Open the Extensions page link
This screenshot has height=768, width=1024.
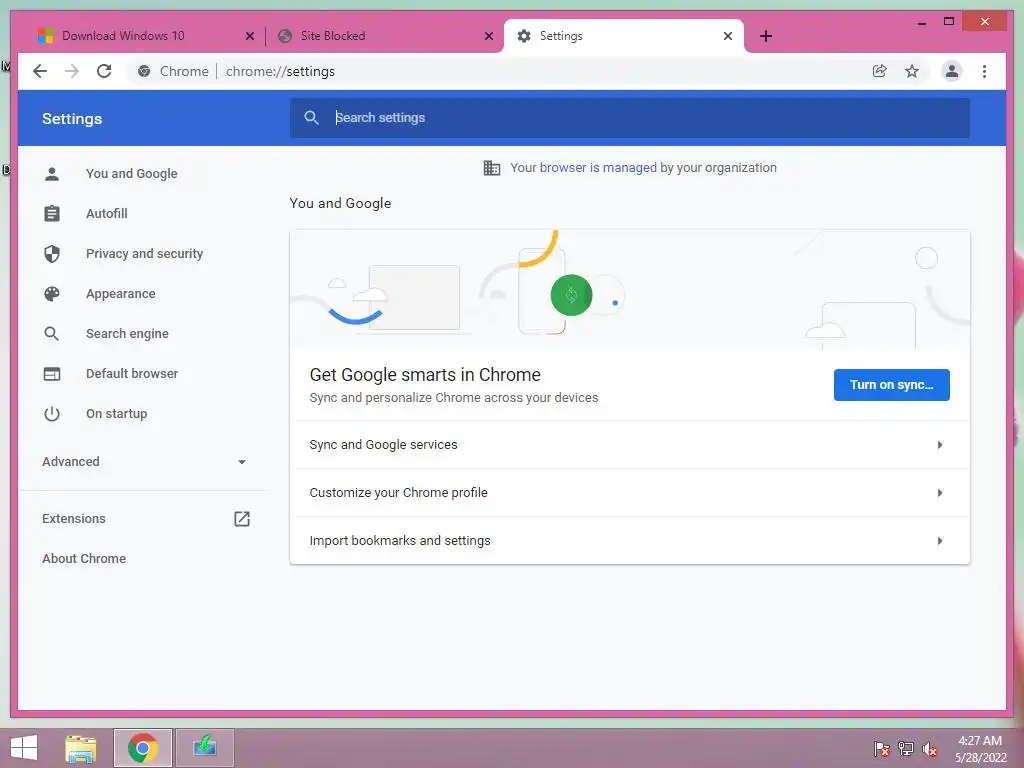point(74,519)
